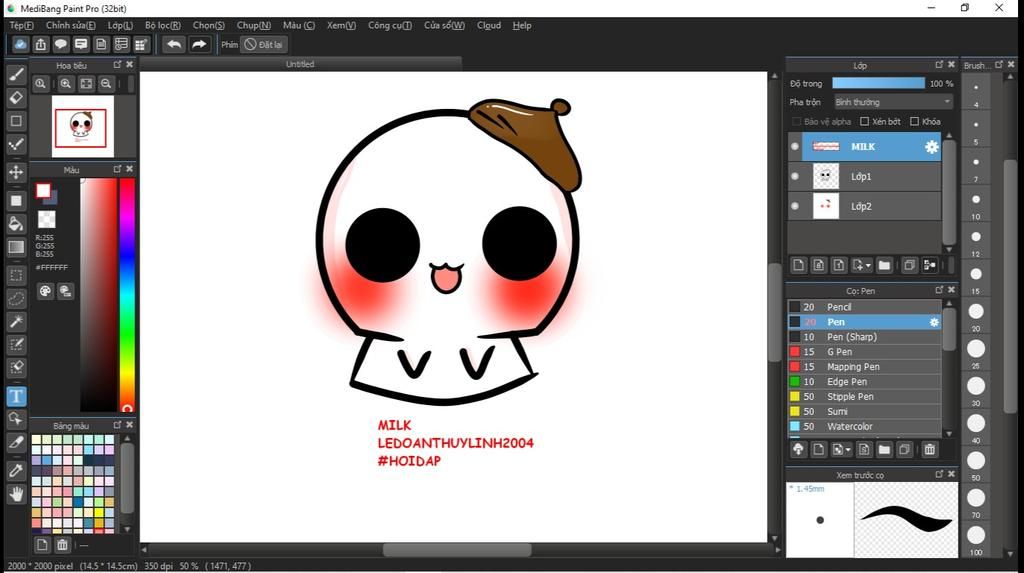This screenshot has height=573, width=1024.
Task: Click the rainbow hue strip
Action: [x=127, y=295]
